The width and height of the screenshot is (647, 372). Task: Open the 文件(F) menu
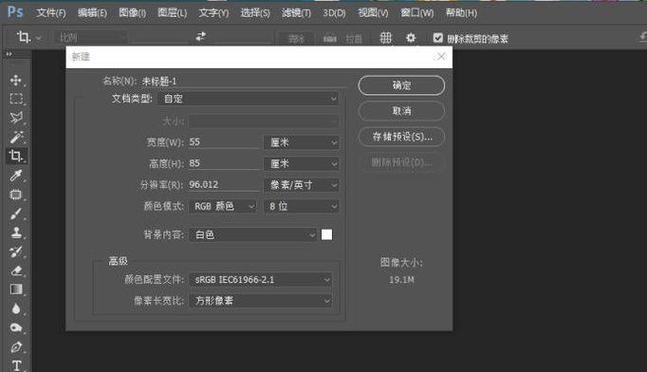51,13
